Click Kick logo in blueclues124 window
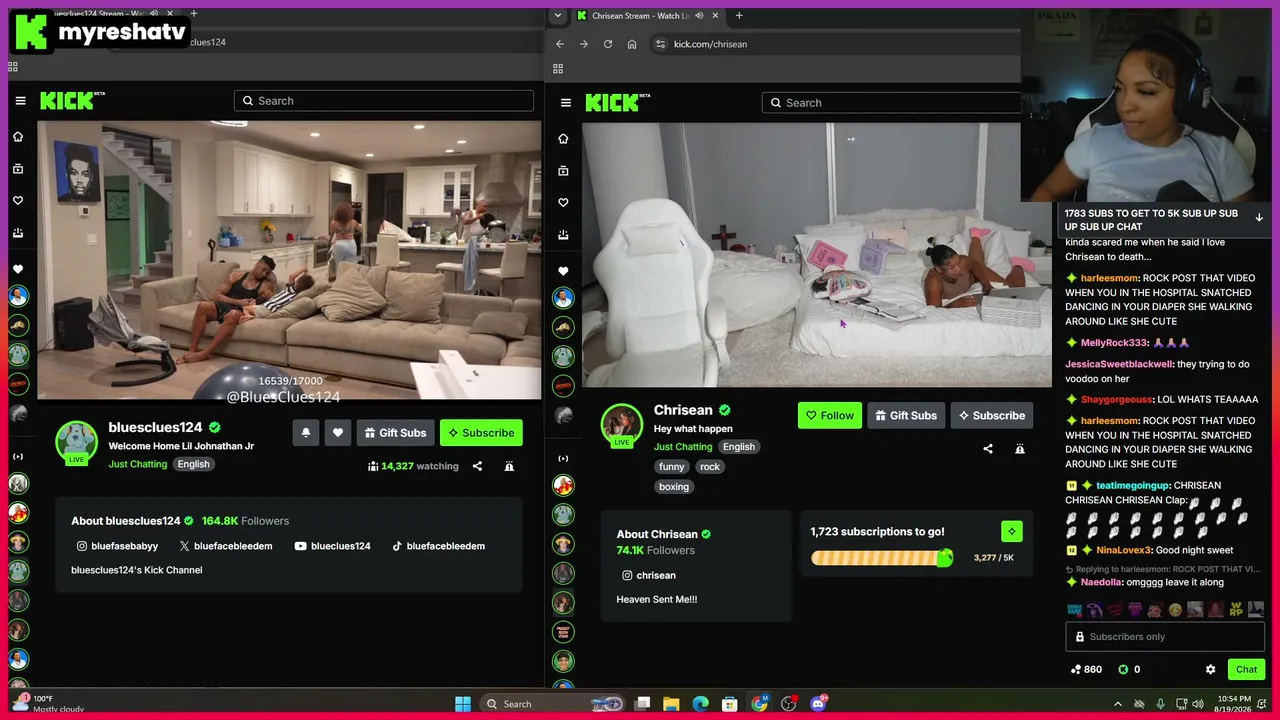 point(72,100)
